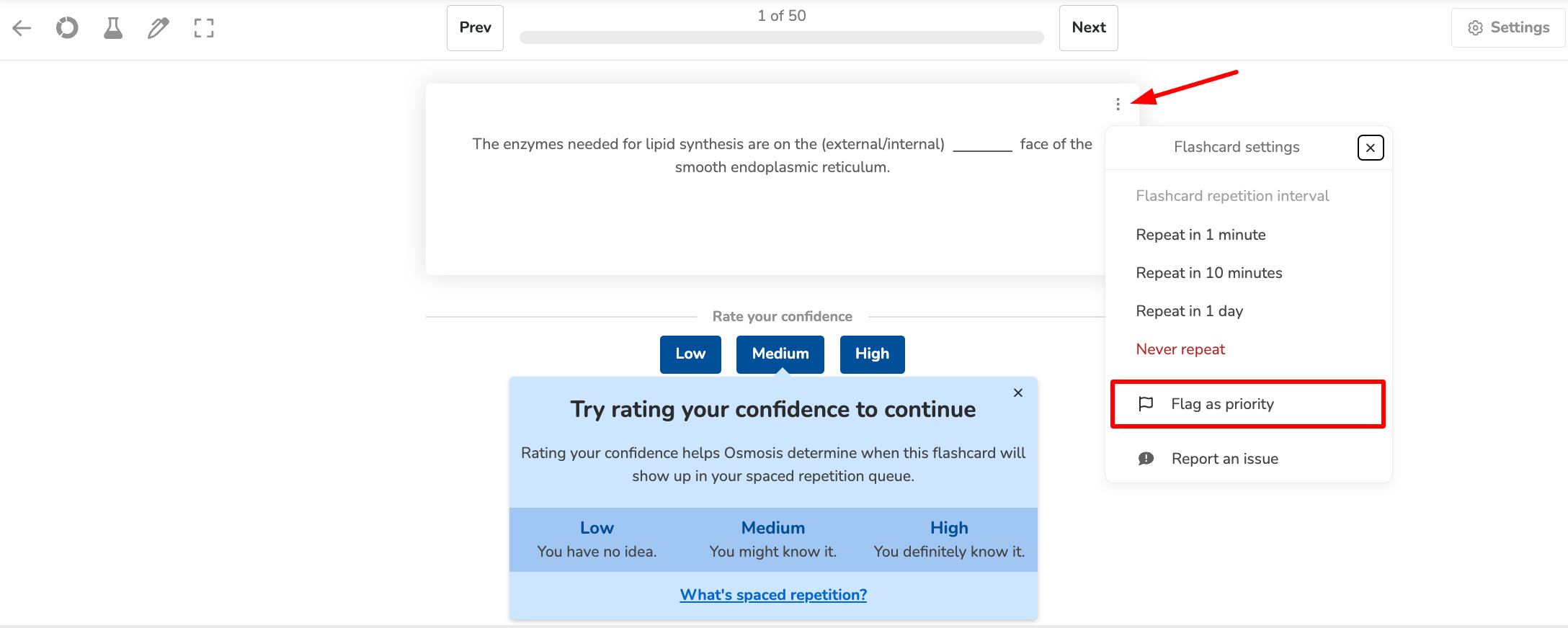The image size is (1568, 628).
Task: Choose Repeat in 10 minutes
Action: [x=1208, y=273]
